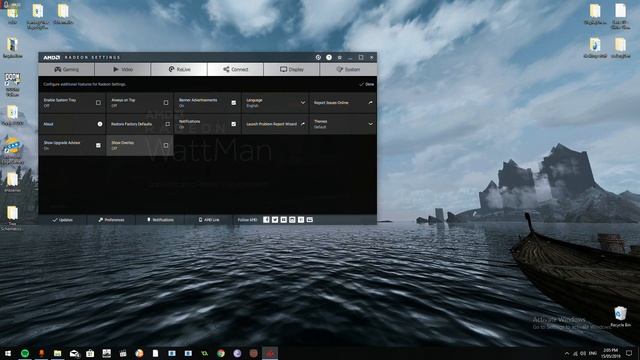The width and height of the screenshot is (640, 360).
Task: Click the taskbar clock and date
Action: [x=611, y=353]
